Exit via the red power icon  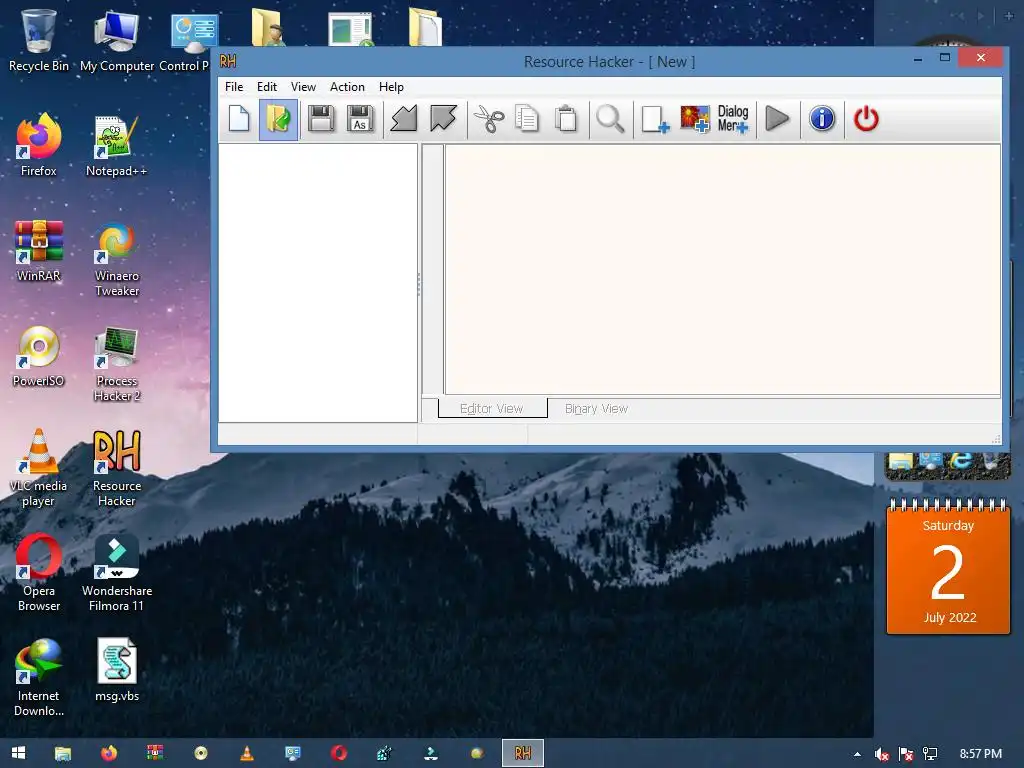tap(866, 119)
